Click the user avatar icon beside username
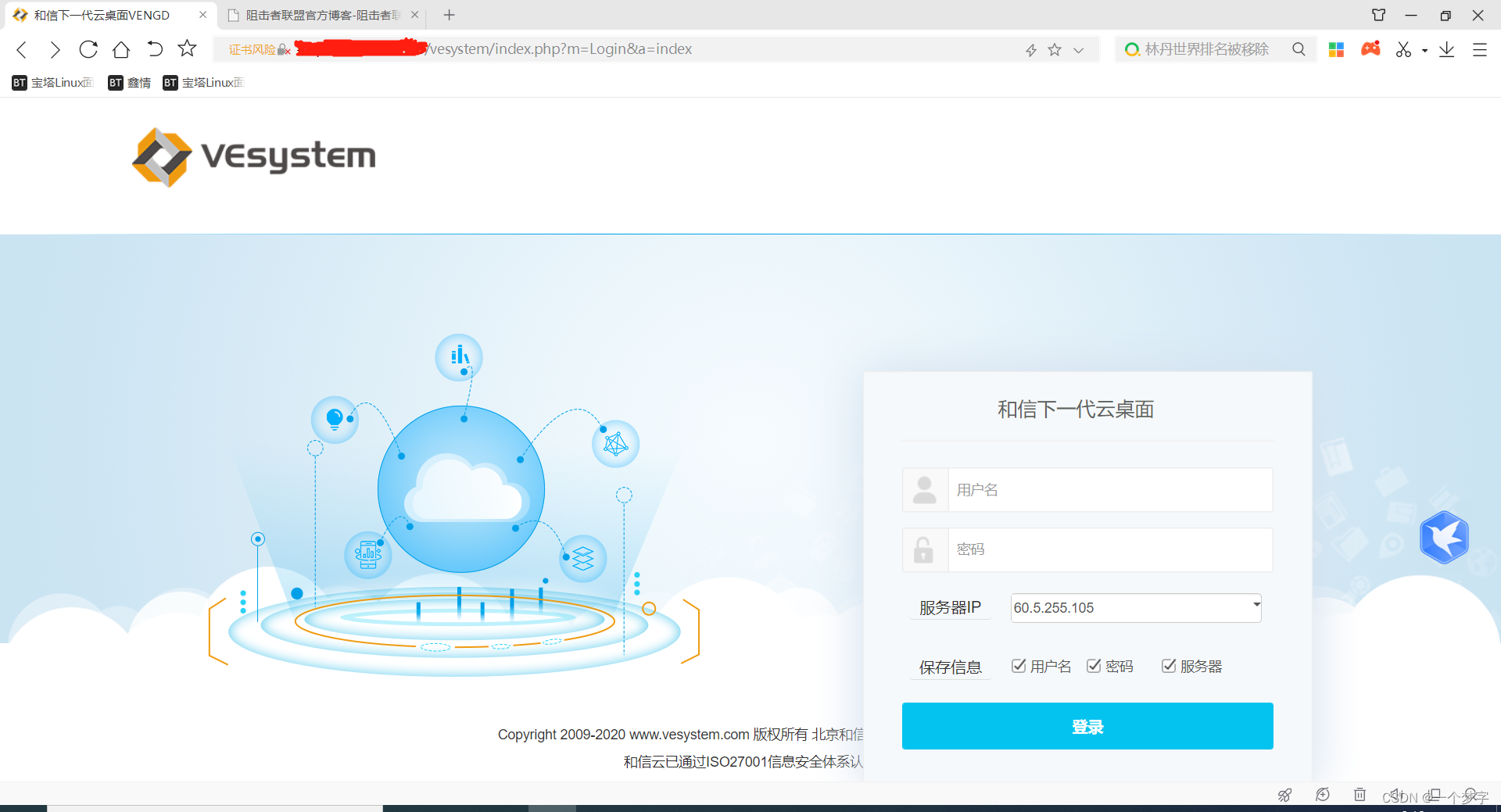 pos(925,490)
